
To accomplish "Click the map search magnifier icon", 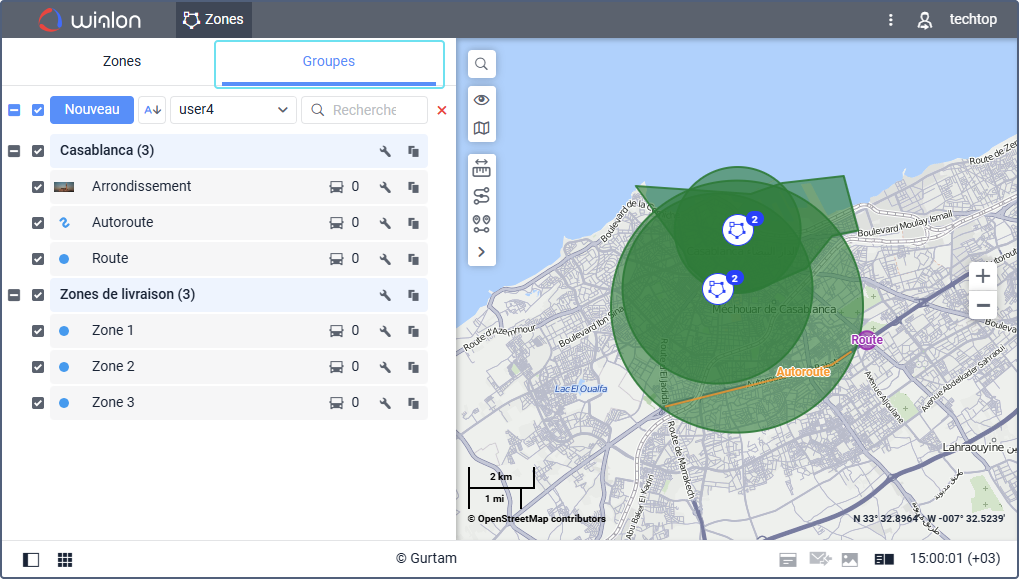I will [481, 64].
